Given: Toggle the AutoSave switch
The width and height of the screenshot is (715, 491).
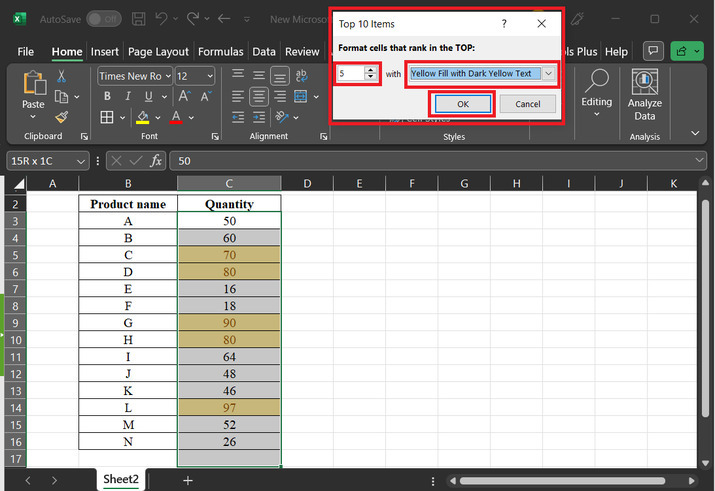Looking at the screenshot, I should point(103,19).
